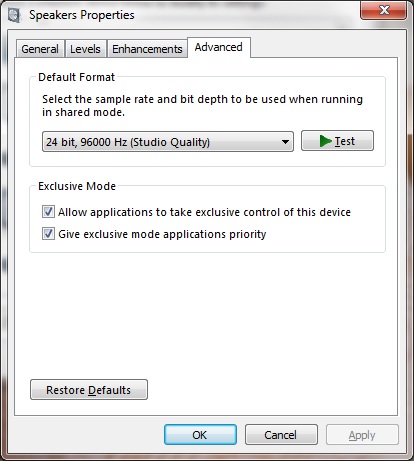Click the Test button
The height and width of the screenshot is (461, 414).
tap(337, 141)
